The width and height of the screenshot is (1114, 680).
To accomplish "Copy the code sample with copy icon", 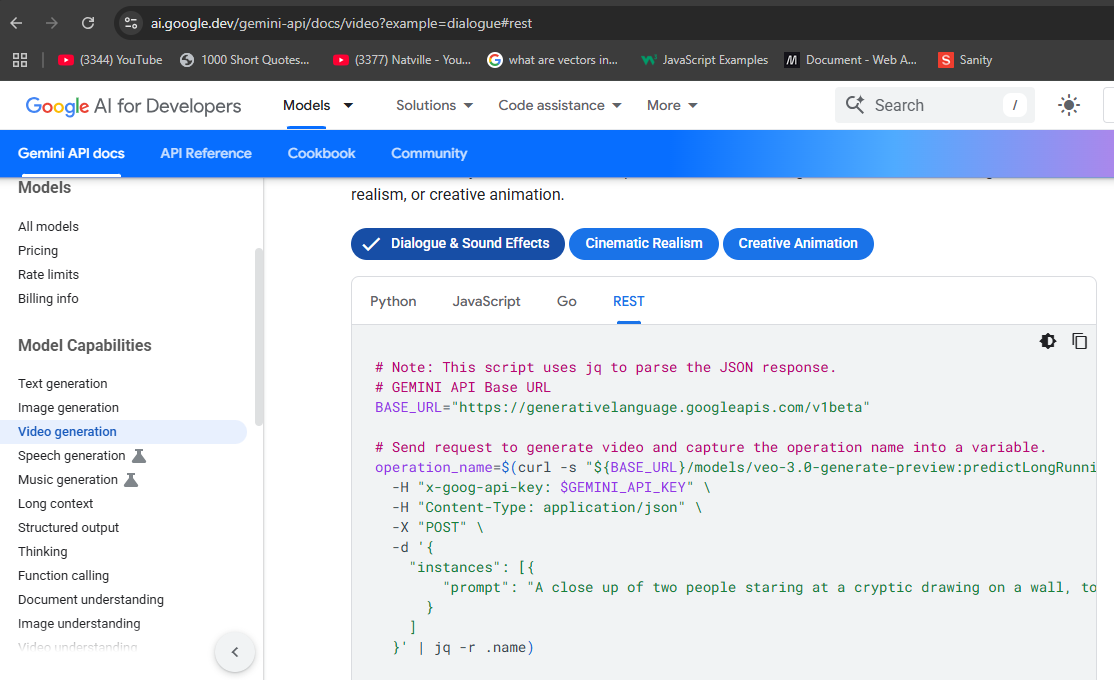I will pyautogui.click(x=1079, y=341).
